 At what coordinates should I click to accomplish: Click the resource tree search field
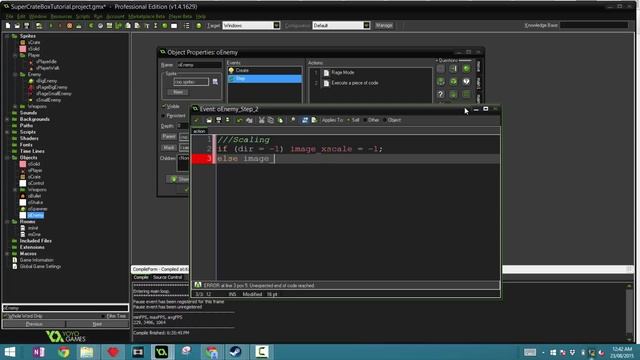pyautogui.click(x=65, y=308)
